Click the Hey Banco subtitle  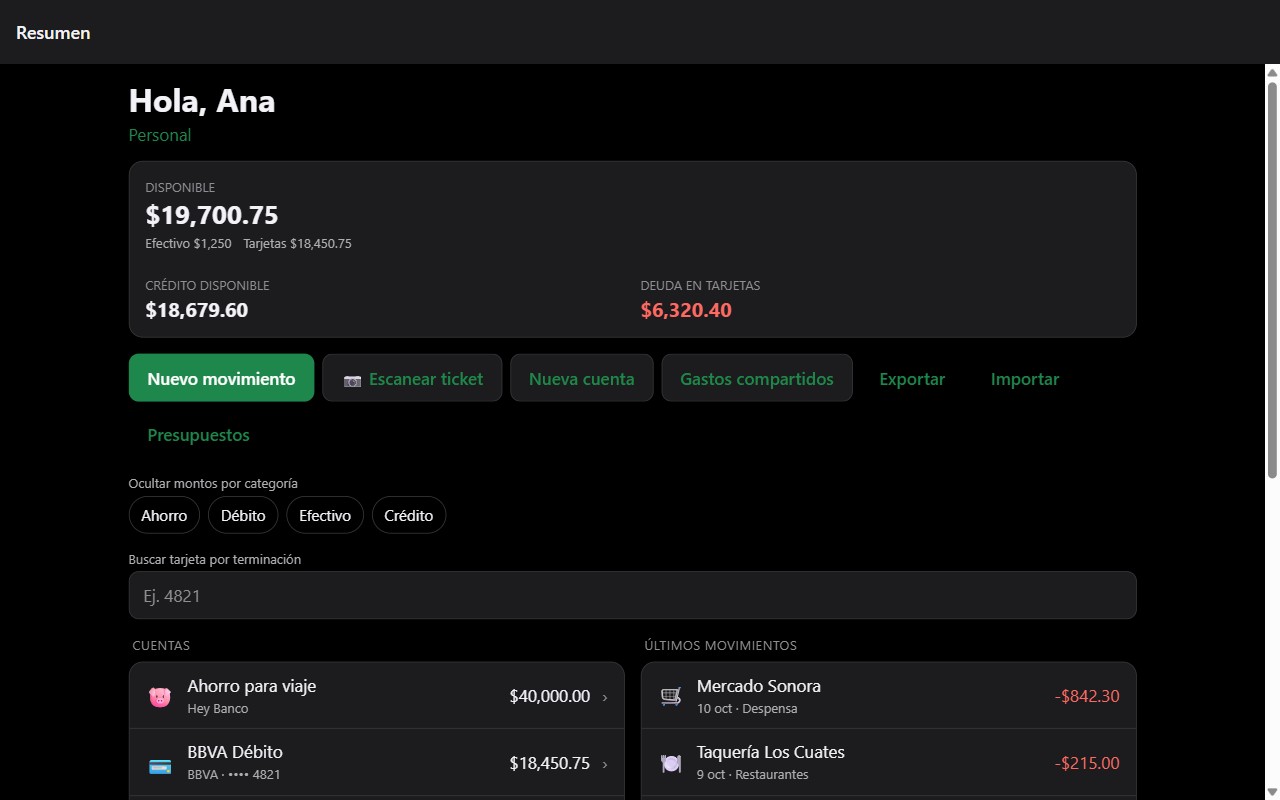[218, 709]
